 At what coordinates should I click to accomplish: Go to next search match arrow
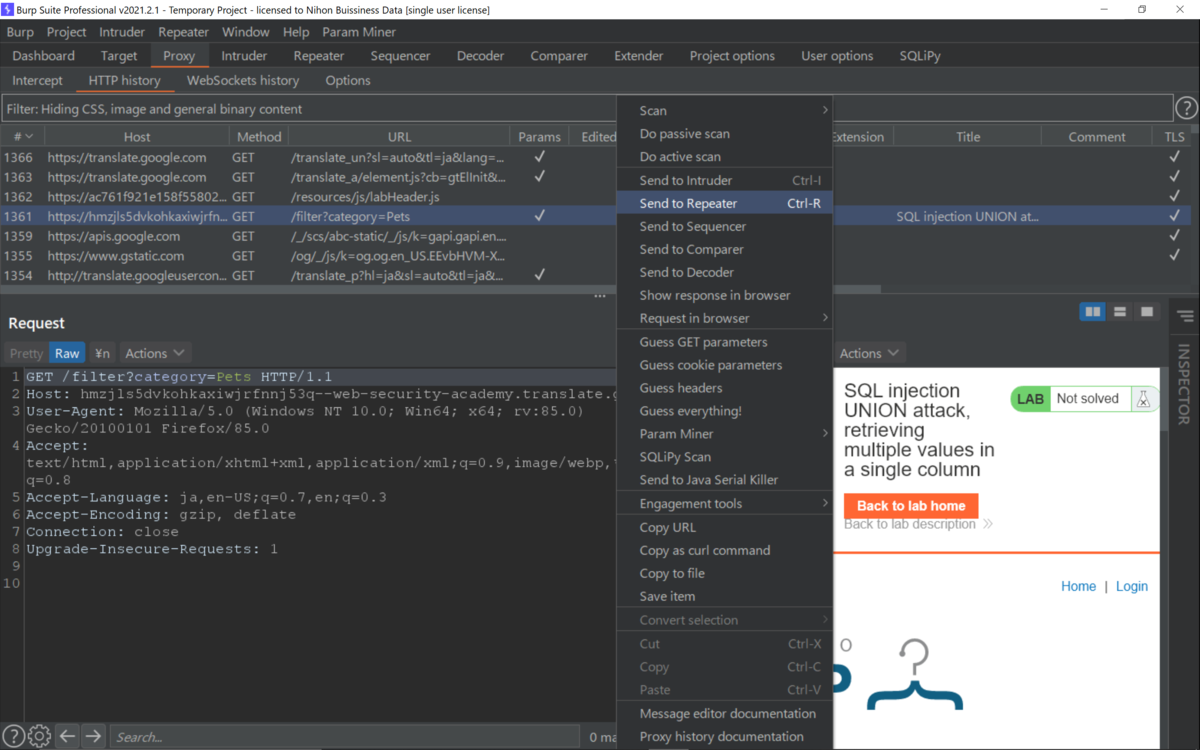tap(93, 736)
